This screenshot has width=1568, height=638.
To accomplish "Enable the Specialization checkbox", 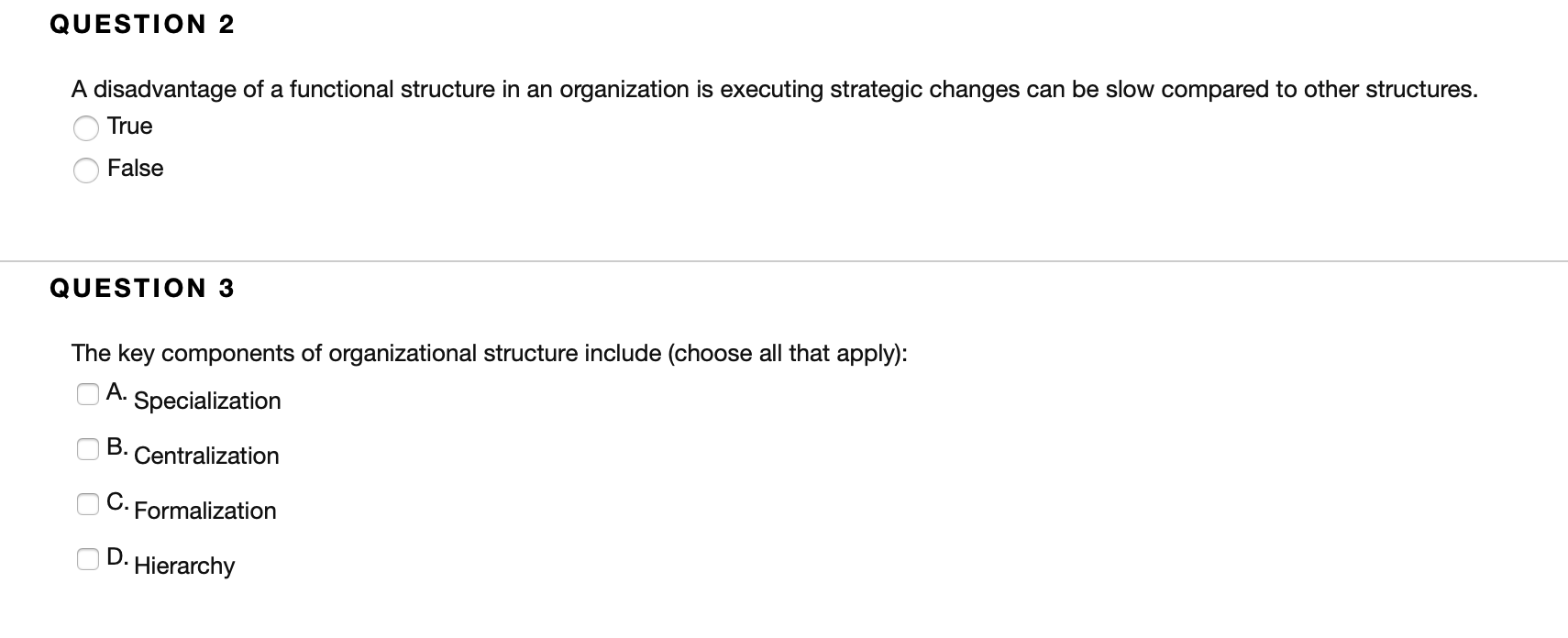I will (88, 394).
